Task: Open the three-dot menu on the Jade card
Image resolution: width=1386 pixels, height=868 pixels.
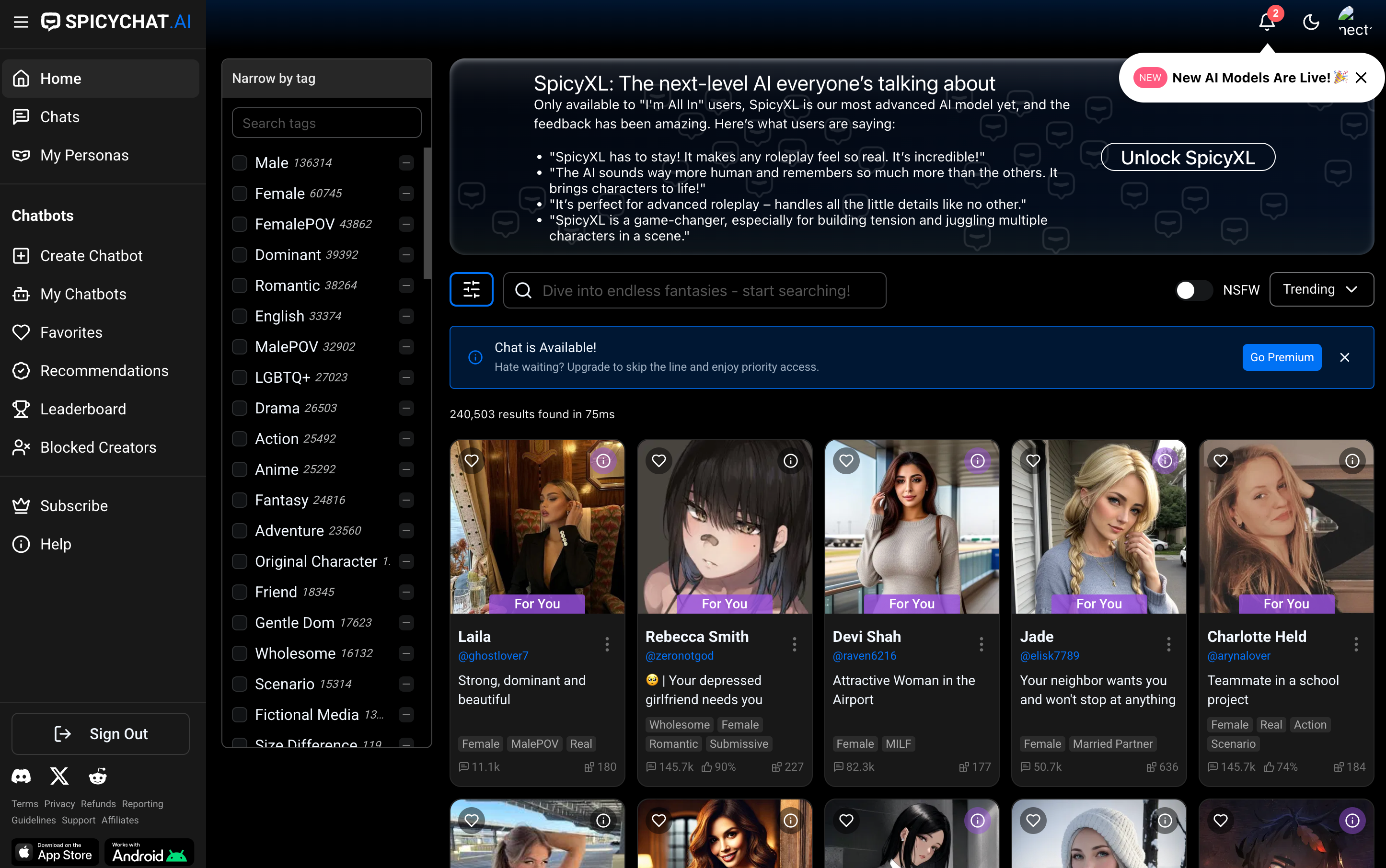Action: [x=1168, y=644]
